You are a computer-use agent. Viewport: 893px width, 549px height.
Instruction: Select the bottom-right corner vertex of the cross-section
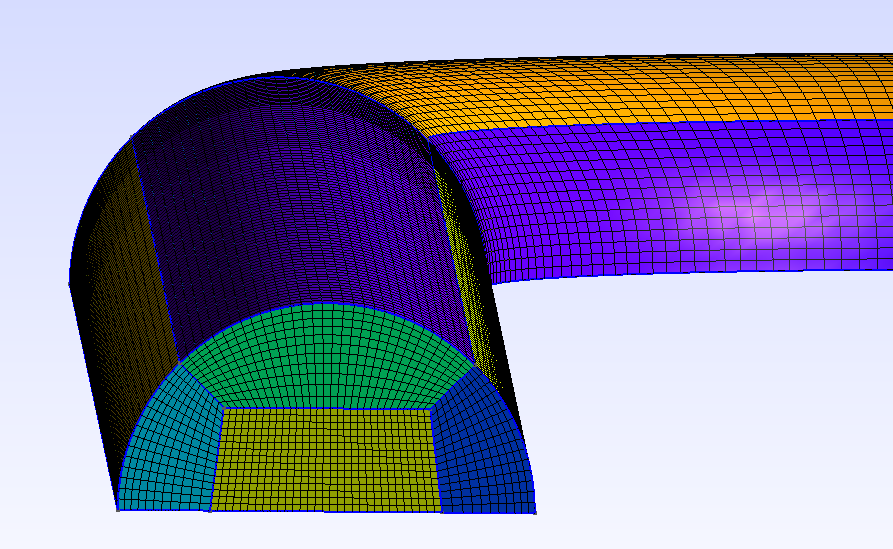(535, 513)
